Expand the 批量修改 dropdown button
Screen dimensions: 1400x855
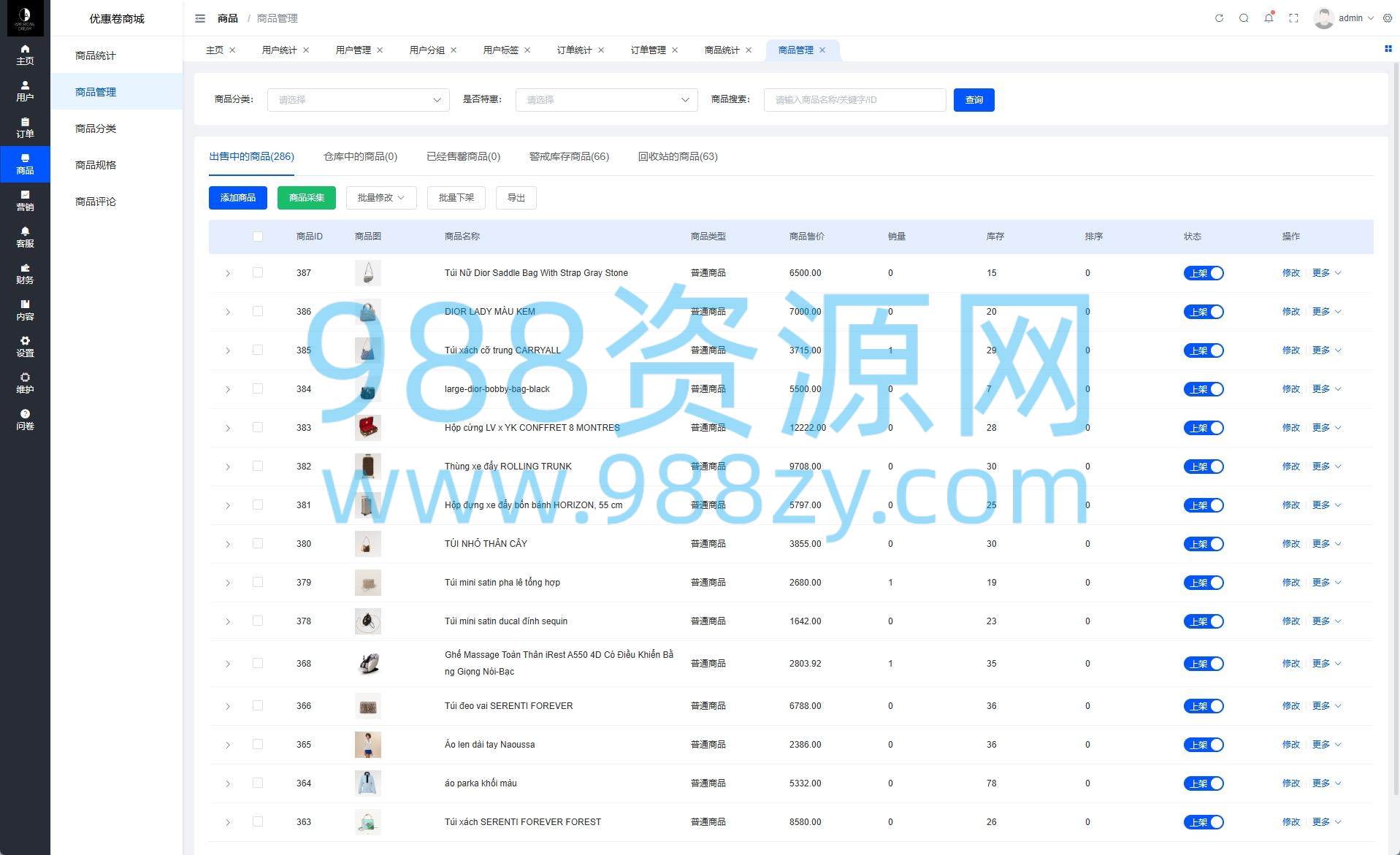[380, 198]
